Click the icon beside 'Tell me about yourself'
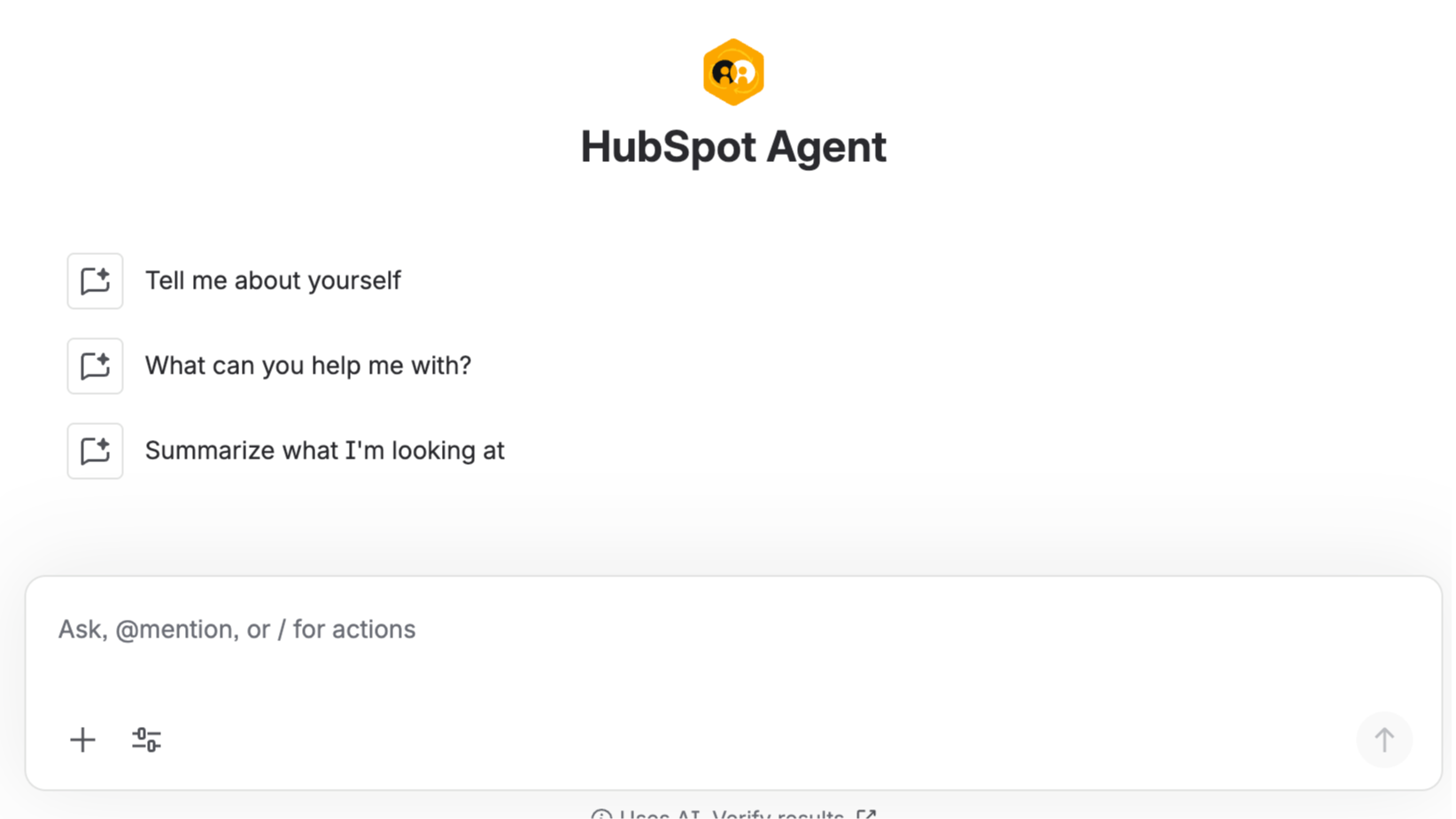 [95, 281]
